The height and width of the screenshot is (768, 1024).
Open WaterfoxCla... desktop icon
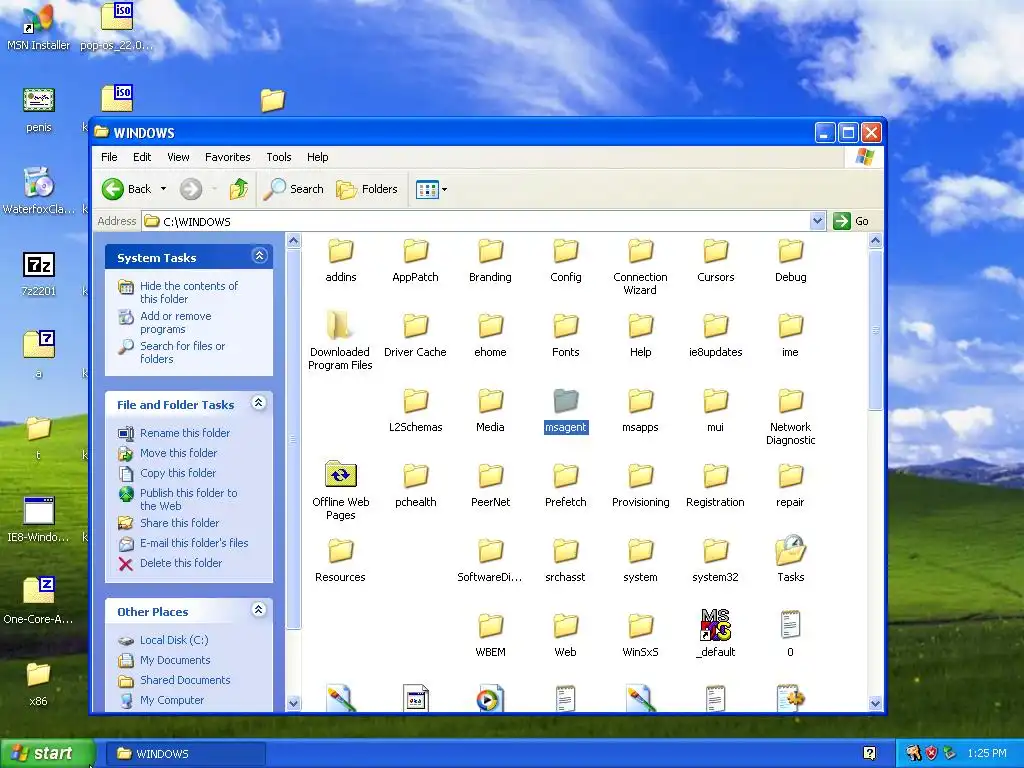(39, 191)
